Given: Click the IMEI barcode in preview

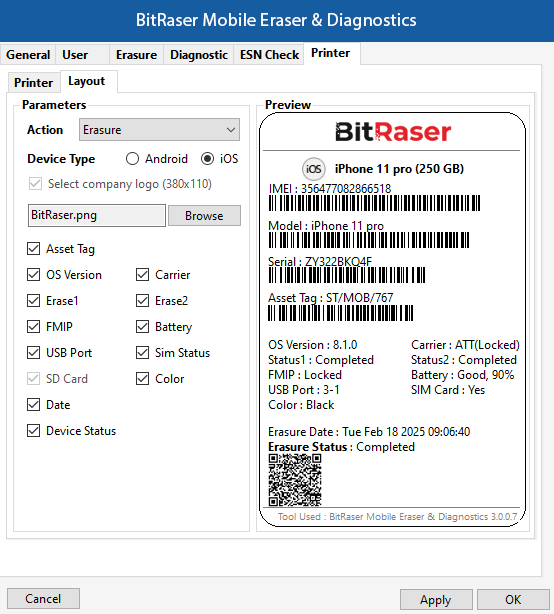Looking at the screenshot, I should click(374, 203).
